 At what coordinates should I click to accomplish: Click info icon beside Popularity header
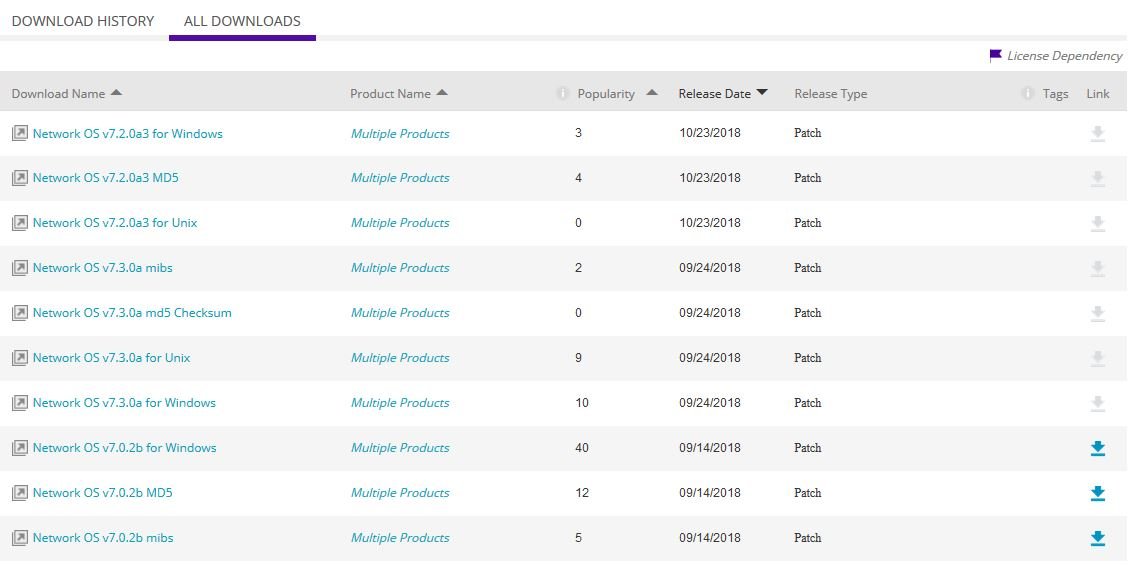point(562,94)
